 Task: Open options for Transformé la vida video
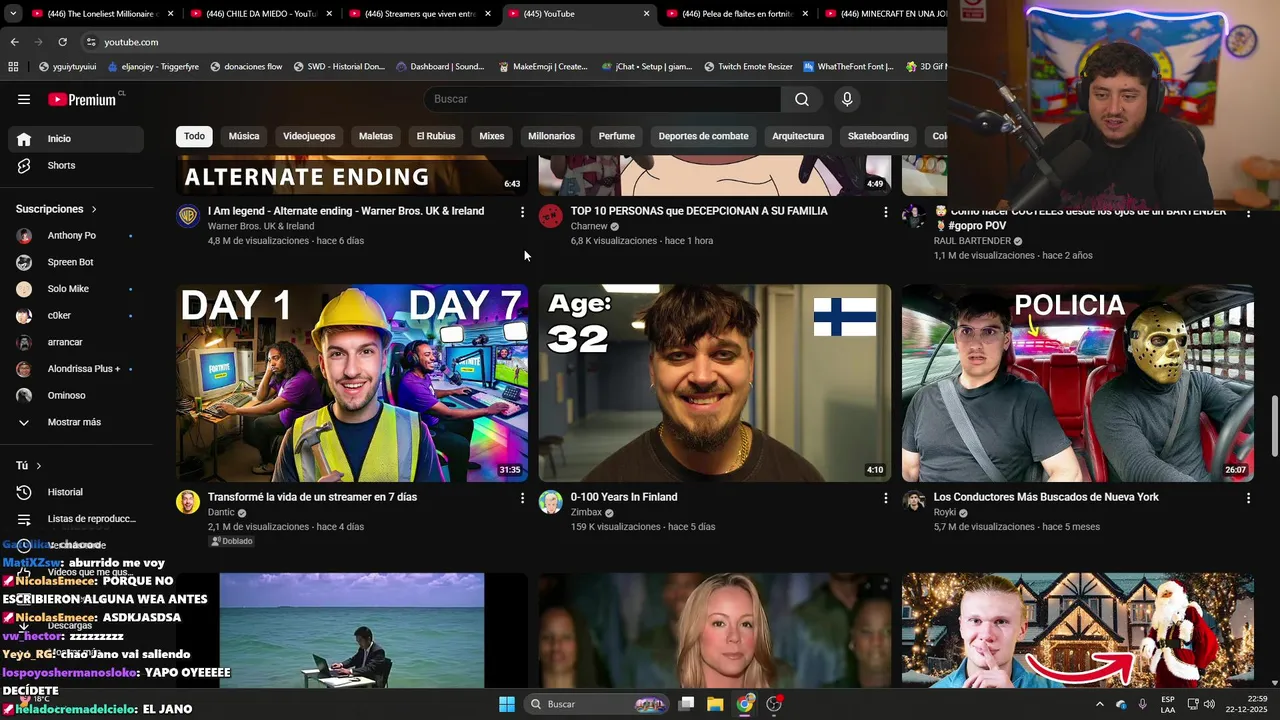522,498
